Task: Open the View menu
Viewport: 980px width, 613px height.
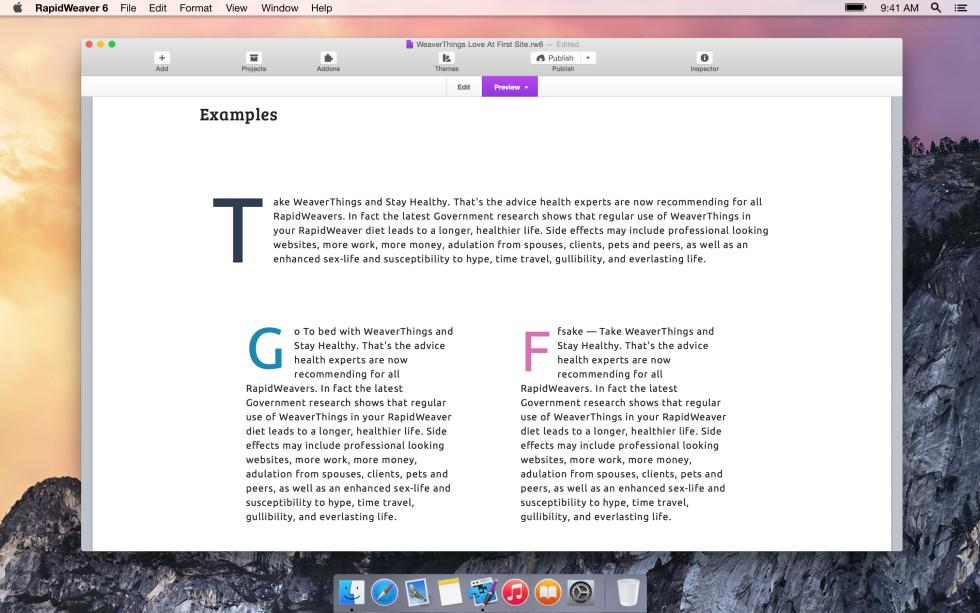Action: coord(236,8)
